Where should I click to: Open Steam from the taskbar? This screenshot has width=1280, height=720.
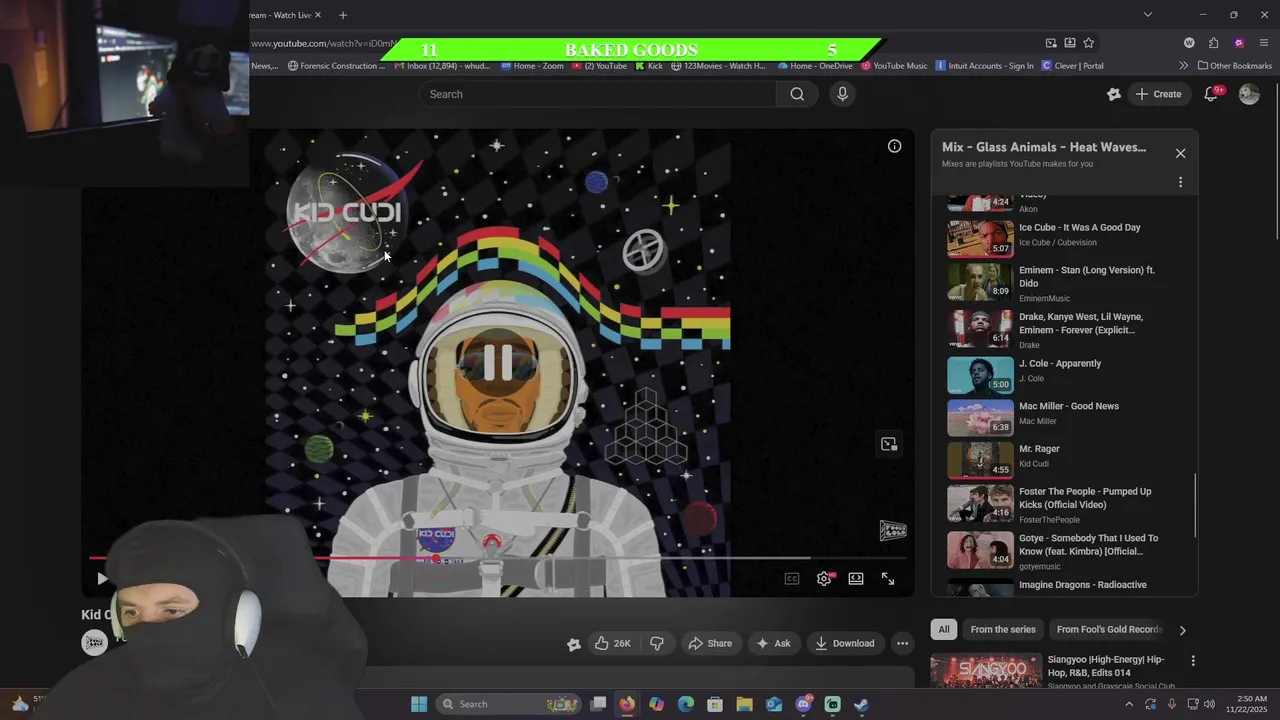pos(861,704)
